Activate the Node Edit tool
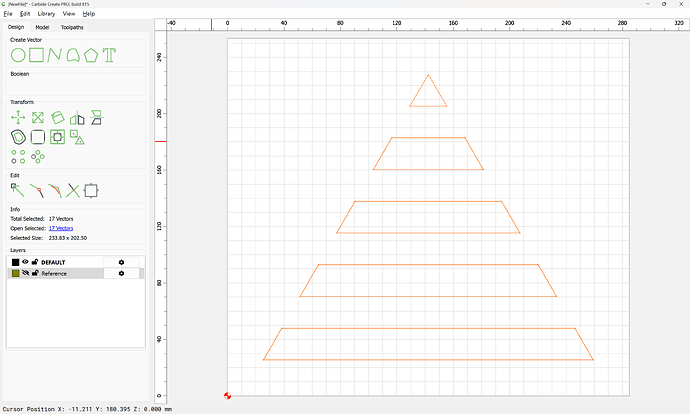Screen dimensions: 690x414 pyautogui.click(x=18, y=191)
